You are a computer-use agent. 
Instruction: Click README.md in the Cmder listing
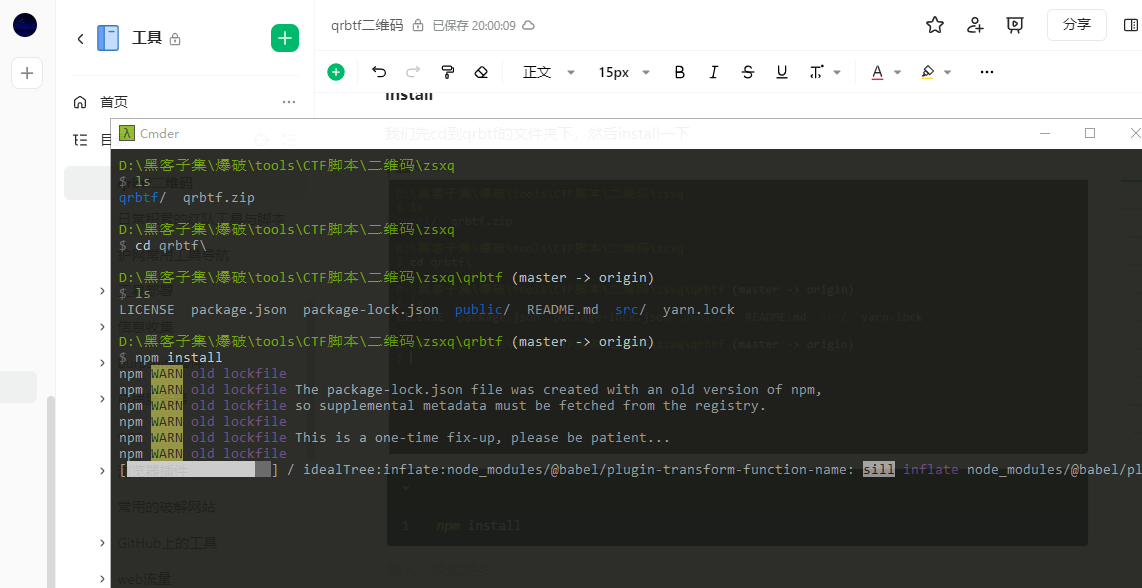(x=562, y=310)
